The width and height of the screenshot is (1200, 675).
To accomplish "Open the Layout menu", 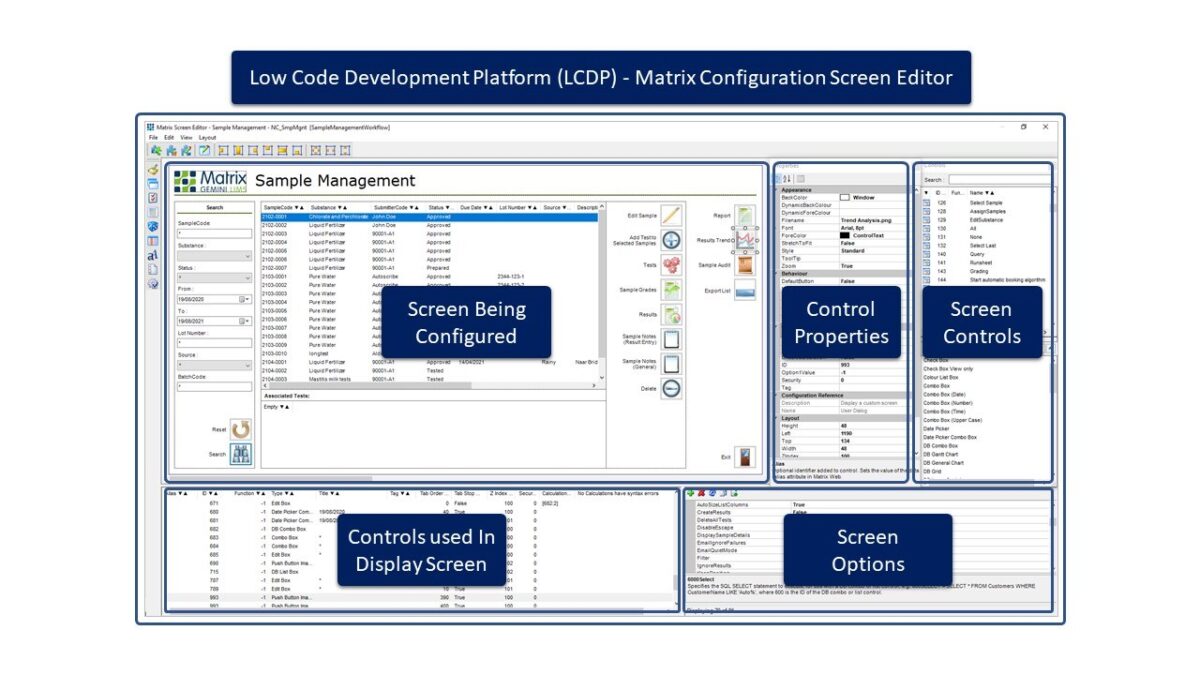I will (x=205, y=136).
